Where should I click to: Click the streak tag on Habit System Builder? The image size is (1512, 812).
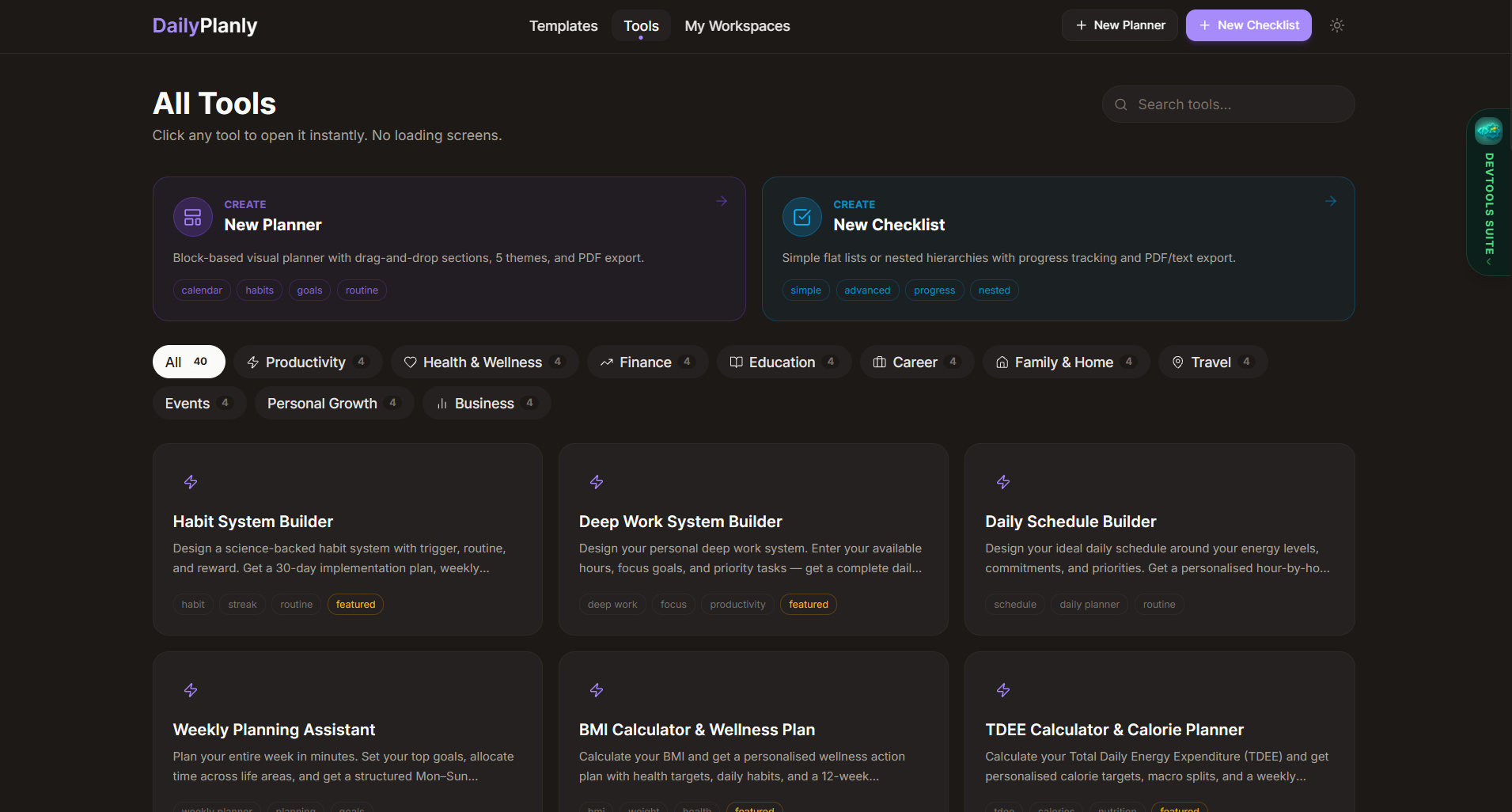tap(242, 605)
